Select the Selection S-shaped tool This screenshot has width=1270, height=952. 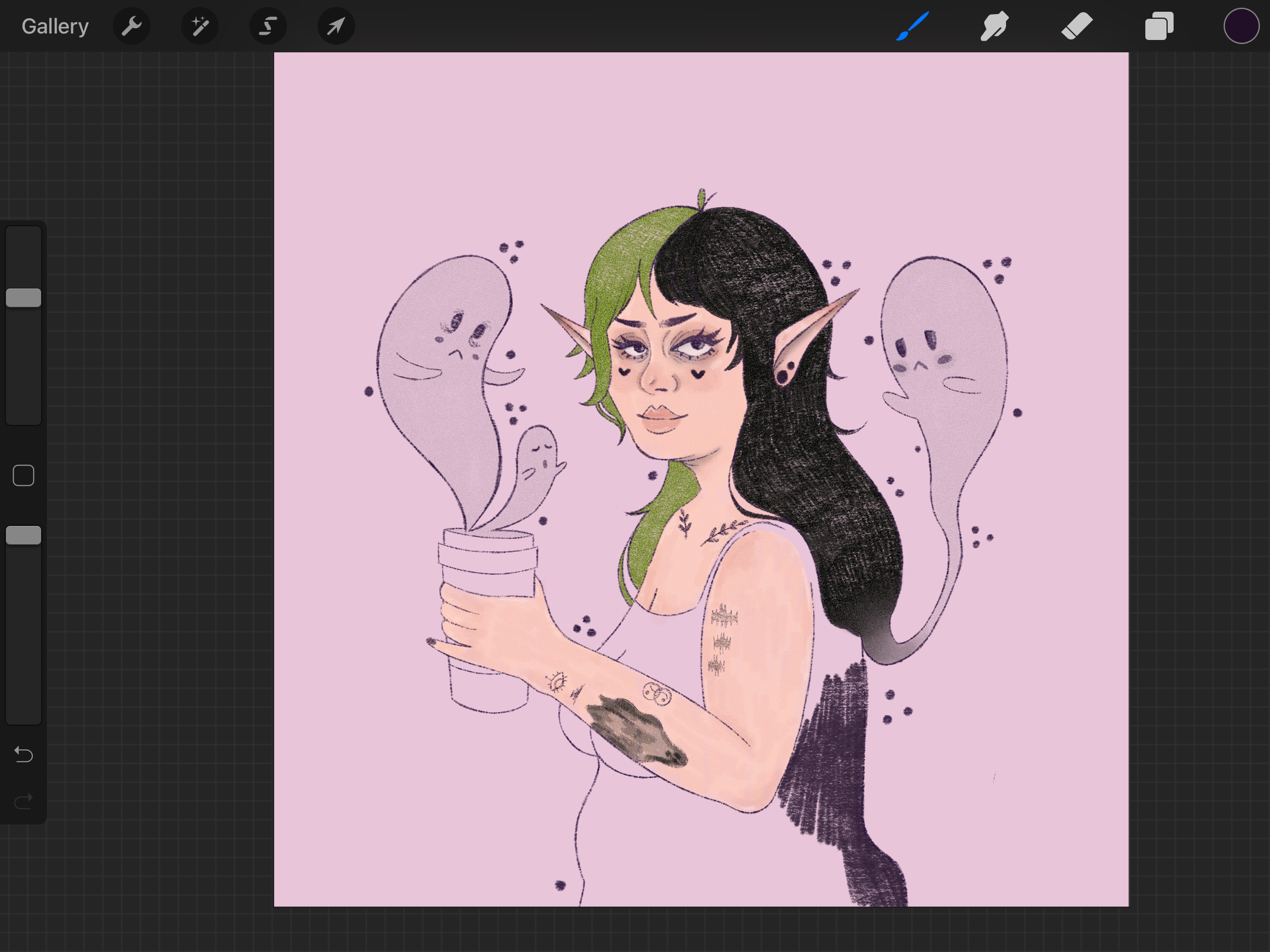[x=268, y=26]
